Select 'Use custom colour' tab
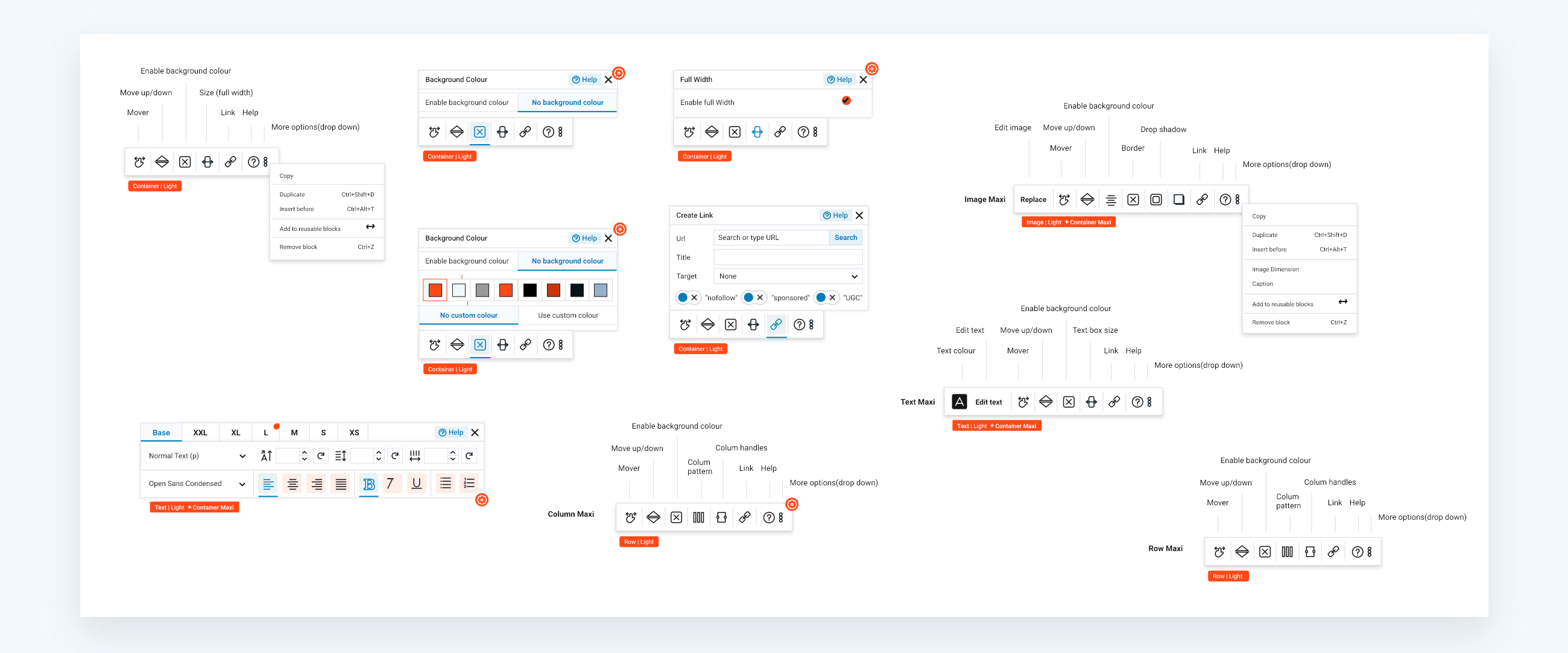1568x653 pixels. (568, 315)
